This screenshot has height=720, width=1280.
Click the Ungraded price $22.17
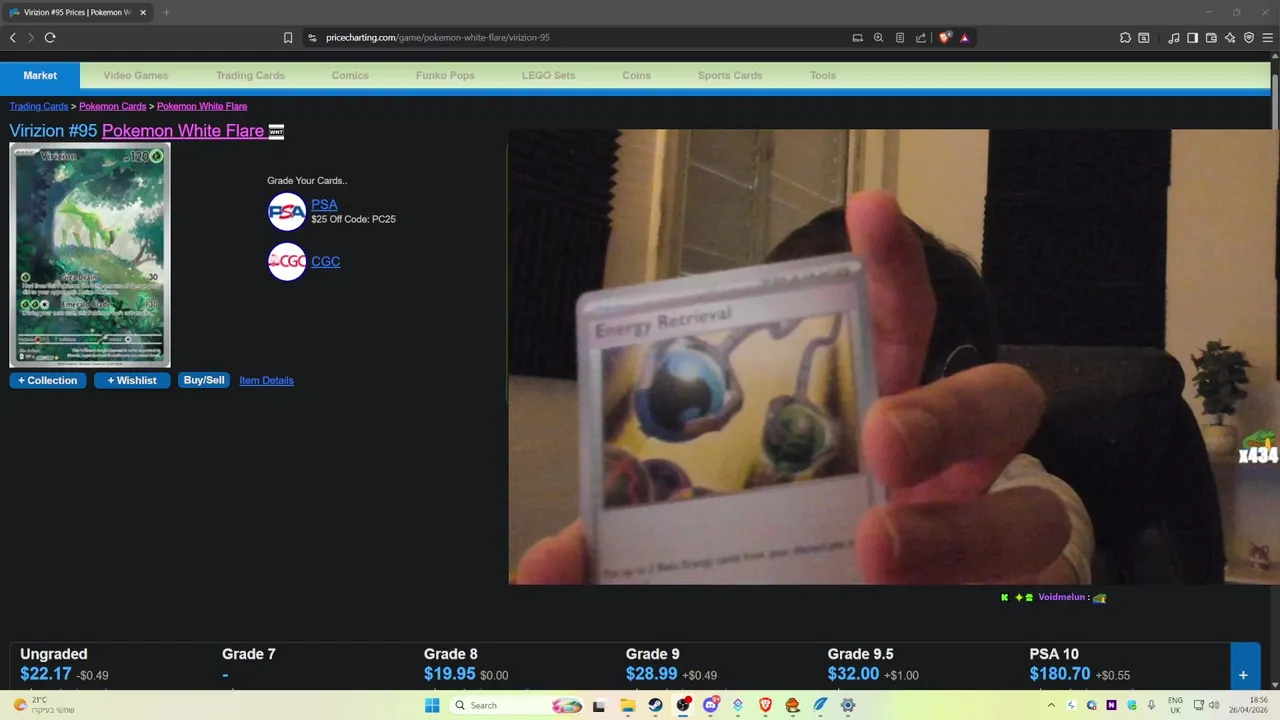[x=45, y=675]
